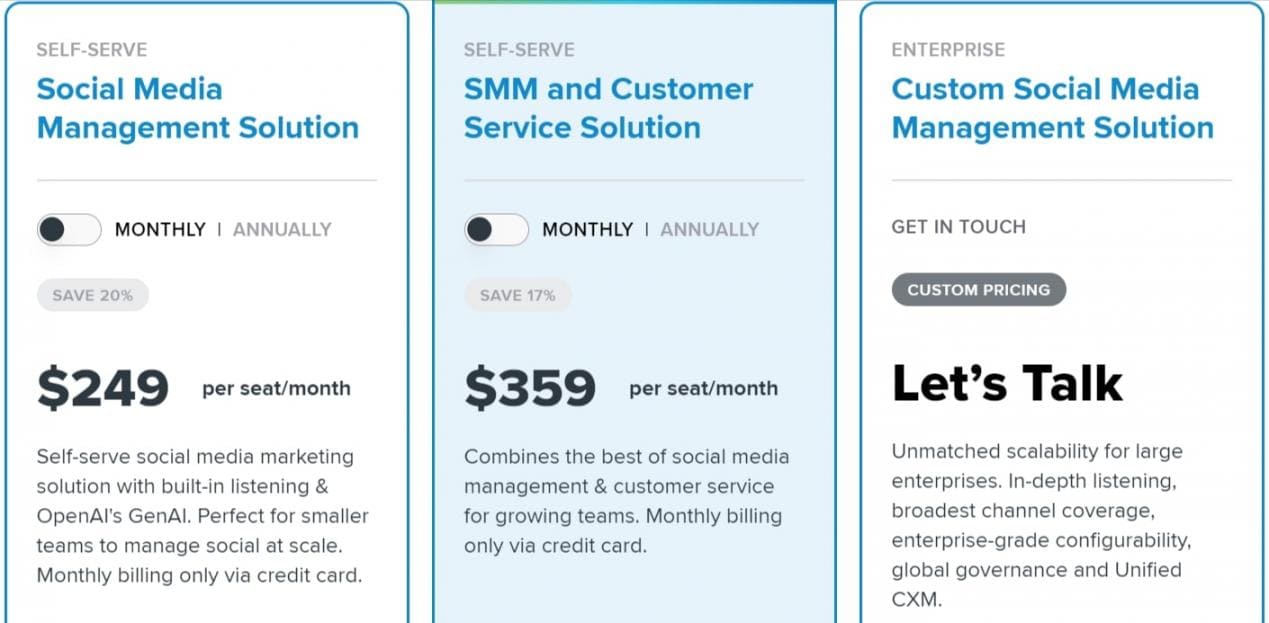The image size is (1269, 623).
Task: Click the description starting "Combines the best"
Action: tap(626, 501)
